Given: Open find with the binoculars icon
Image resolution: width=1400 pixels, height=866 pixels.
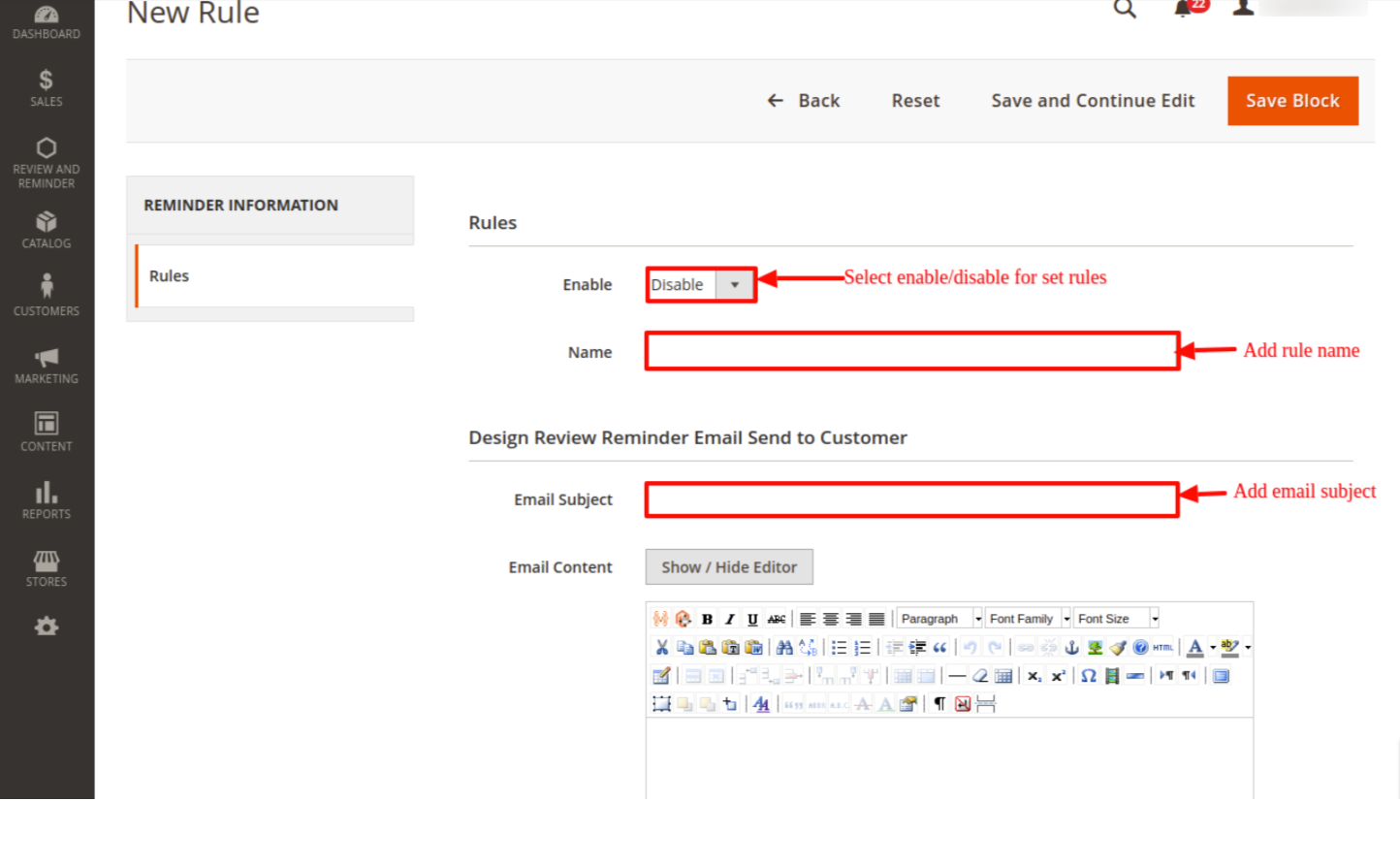Looking at the screenshot, I should 784,648.
